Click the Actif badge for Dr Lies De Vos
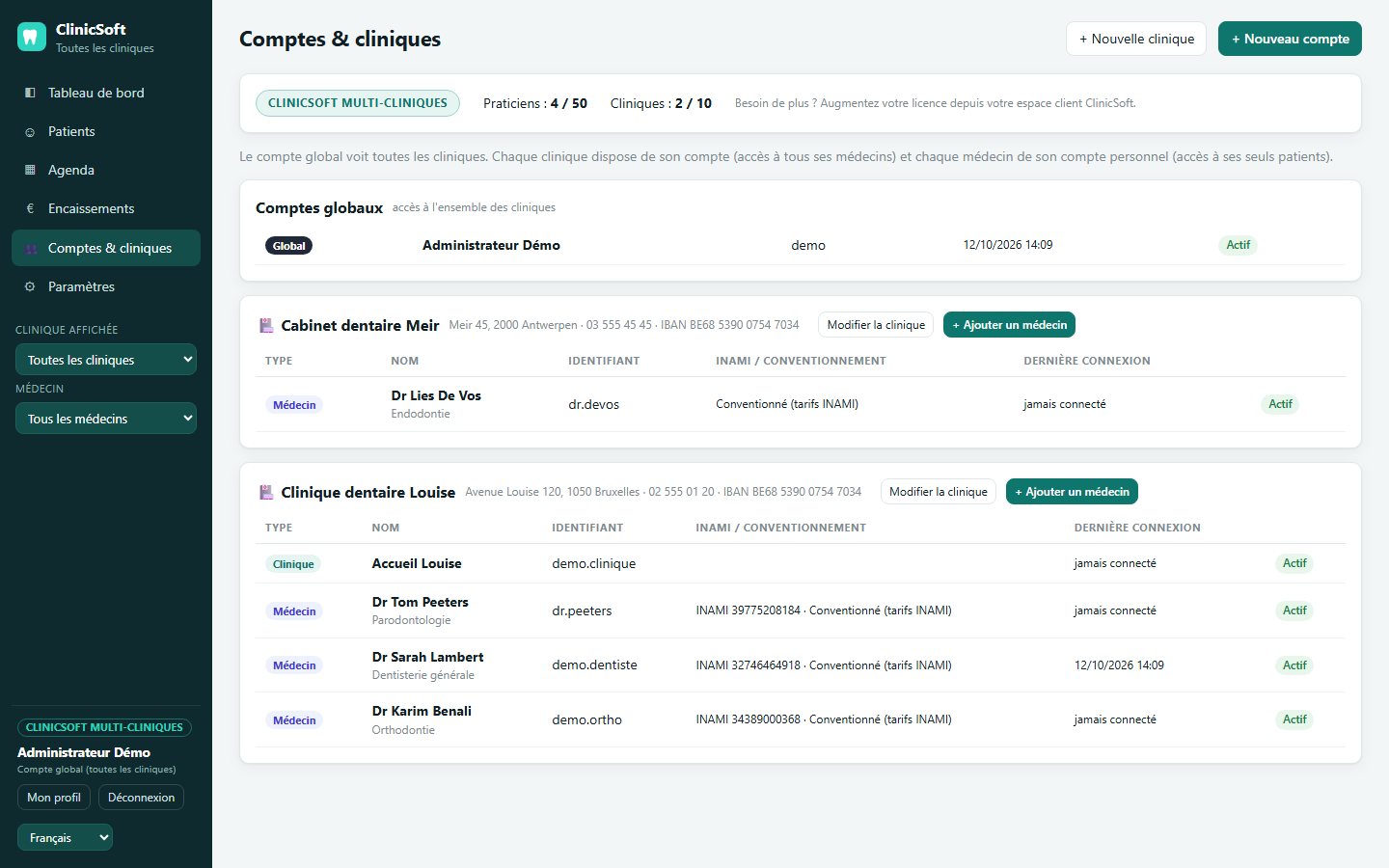The image size is (1389, 868). tap(1280, 404)
